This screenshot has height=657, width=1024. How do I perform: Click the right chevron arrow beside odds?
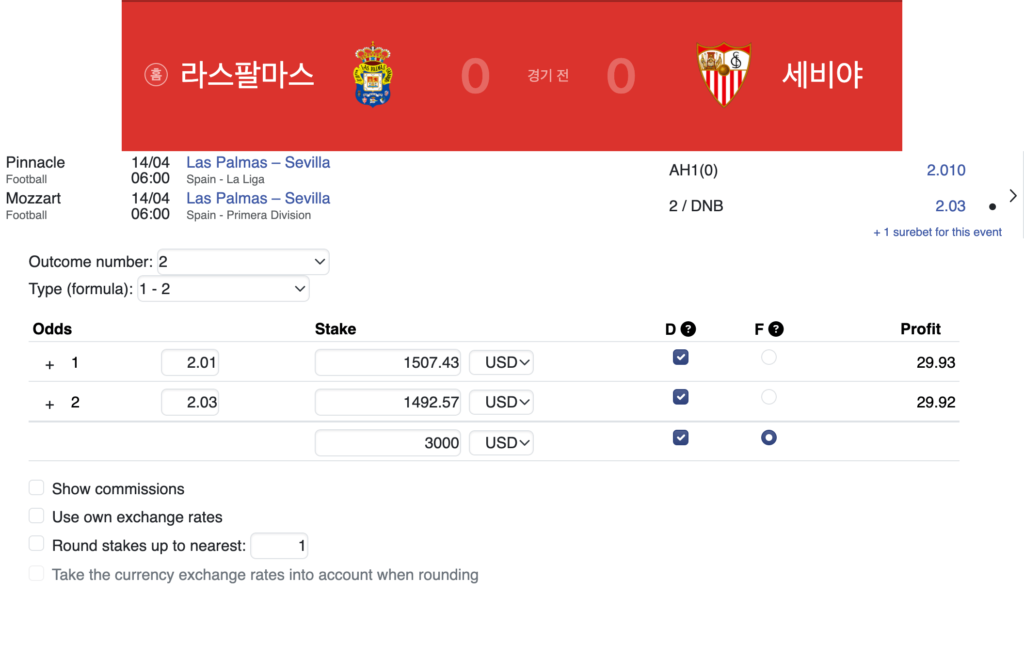point(1013,196)
